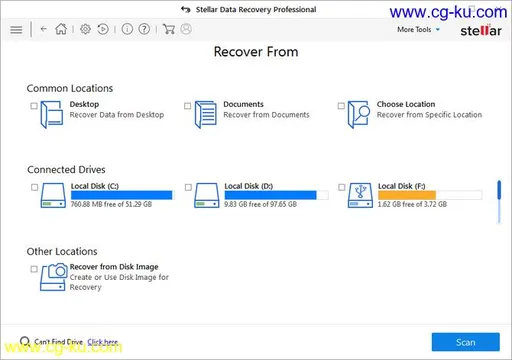Check the Local Disk (F:) checkbox
The image size is (512, 360).
(342, 187)
